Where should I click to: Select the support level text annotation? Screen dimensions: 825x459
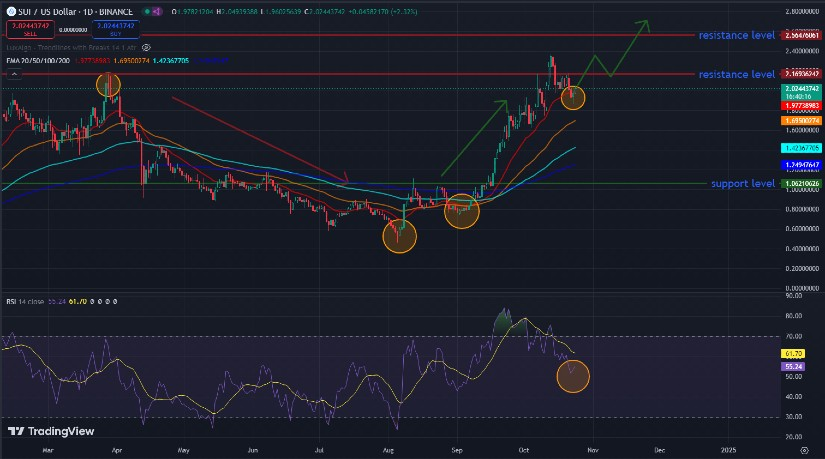(743, 183)
